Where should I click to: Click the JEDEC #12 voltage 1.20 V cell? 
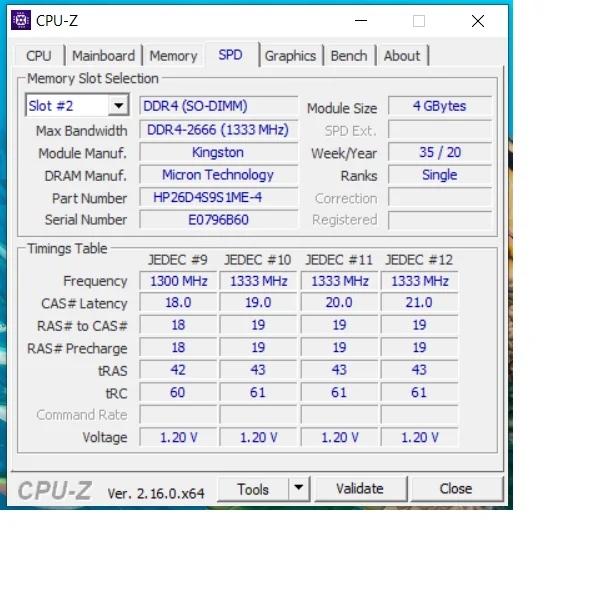tap(419, 437)
